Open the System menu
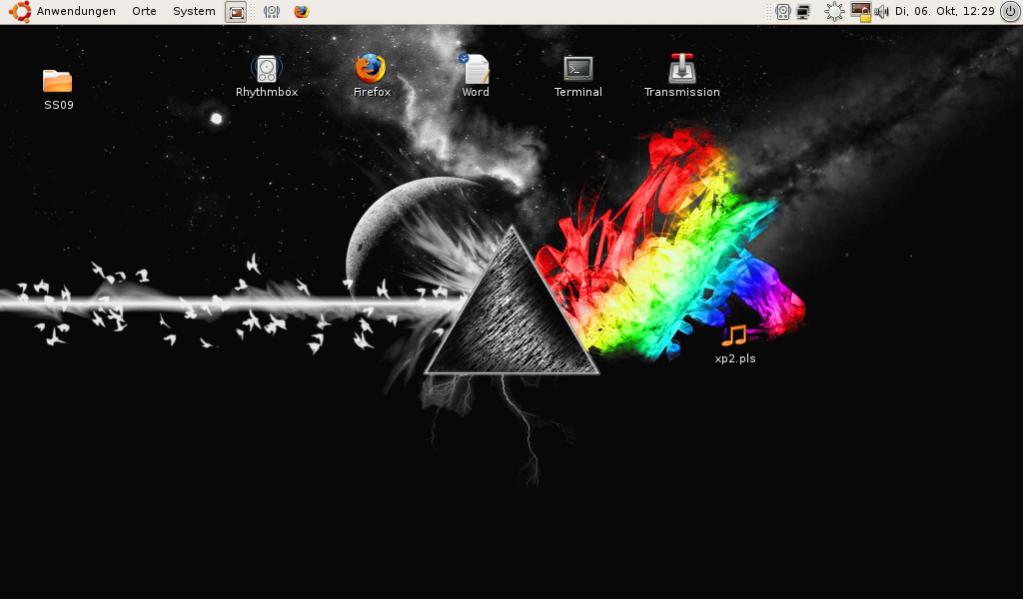Viewport: 1023px width, 599px height. 194,11
